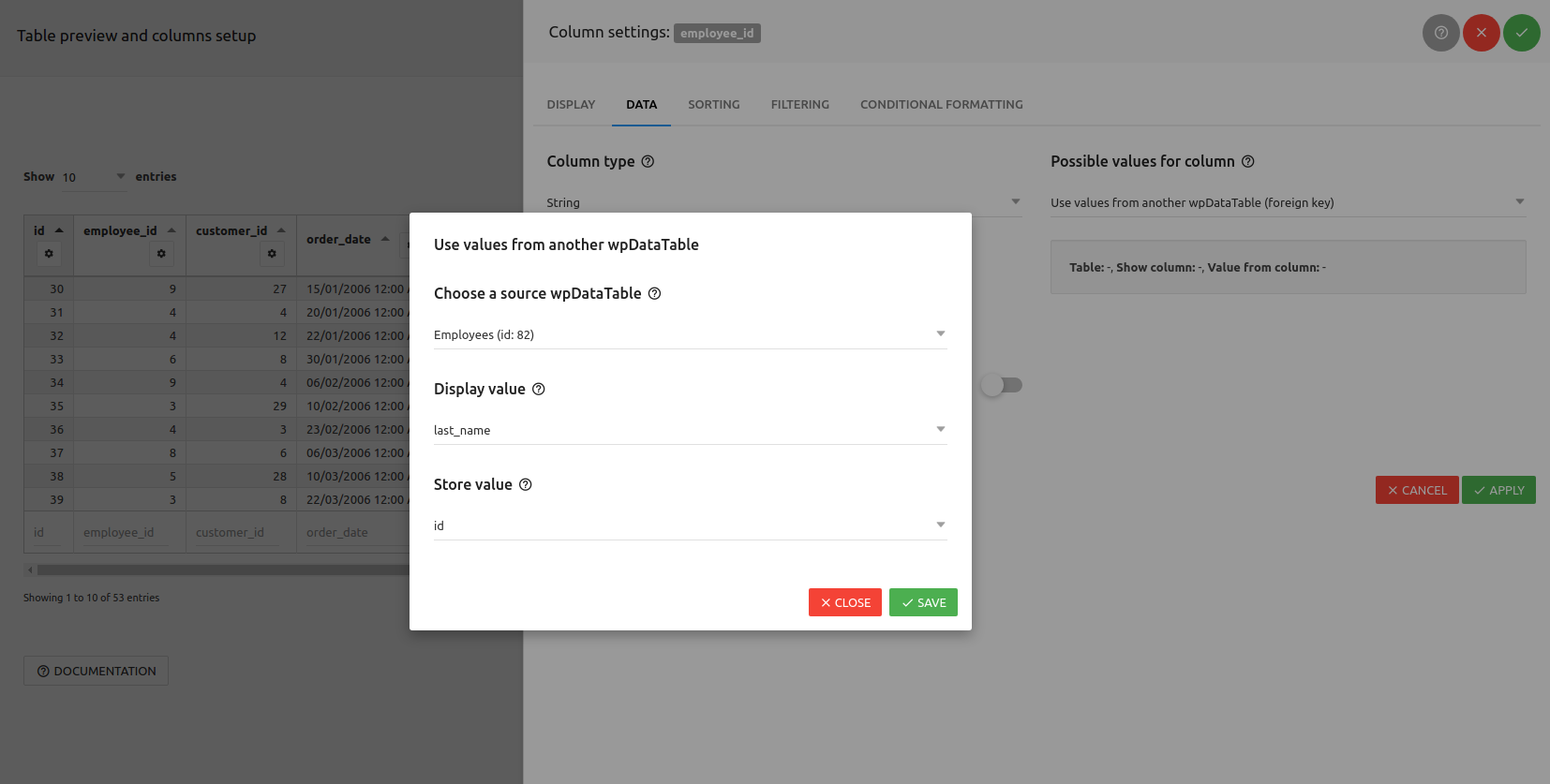Image resolution: width=1550 pixels, height=784 pixels.
Task: Open settings gear for employee_id column
Action: pos(161,253)
